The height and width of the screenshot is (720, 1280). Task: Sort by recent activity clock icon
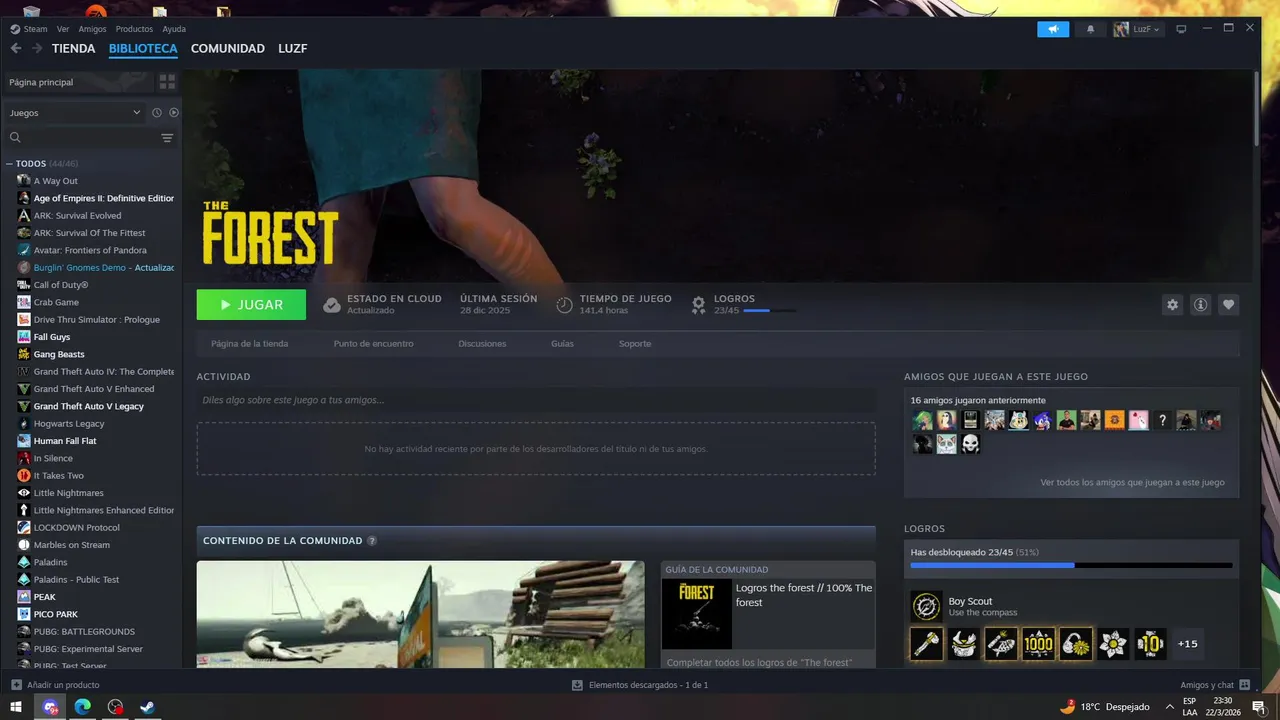156,113
